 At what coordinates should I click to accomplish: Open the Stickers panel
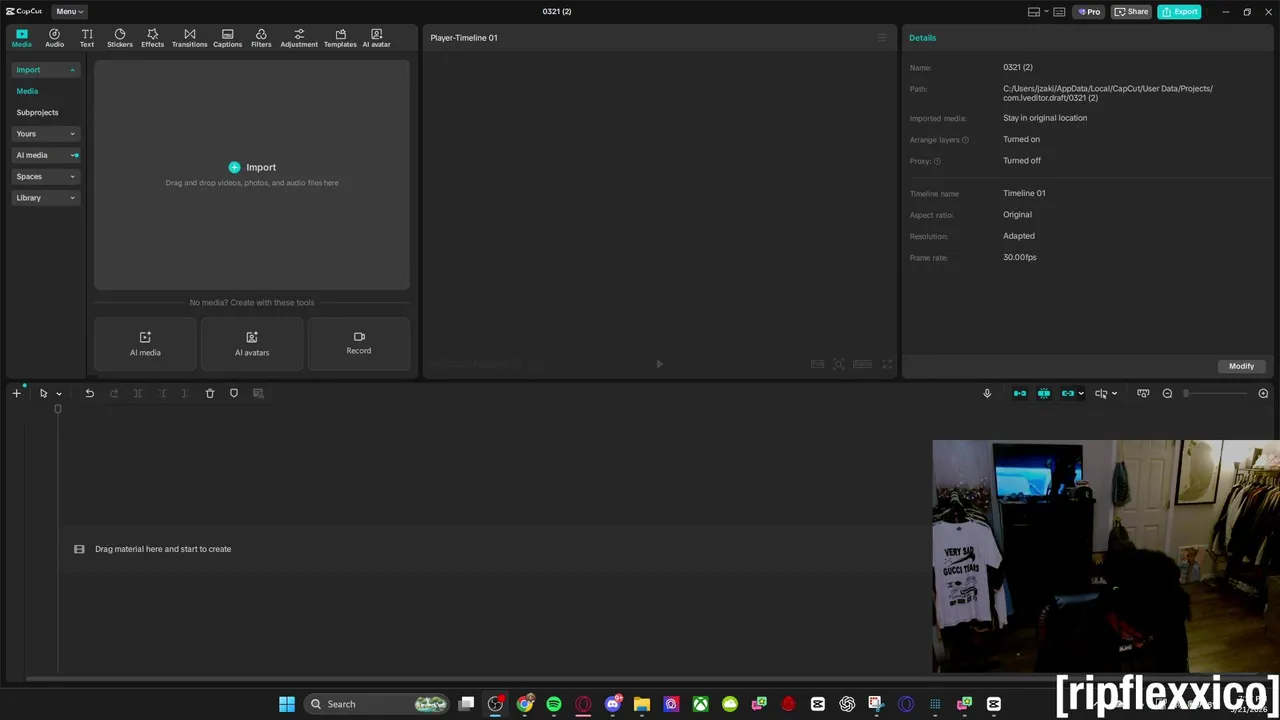pos(120,38)
